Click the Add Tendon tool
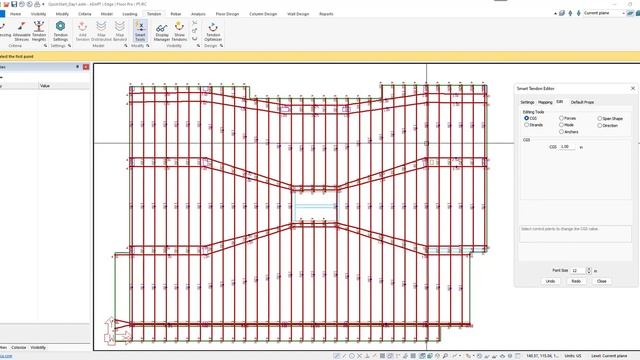The width and height of the screenshot is (640, 360). pyautogui.click(x=82, y=31)
